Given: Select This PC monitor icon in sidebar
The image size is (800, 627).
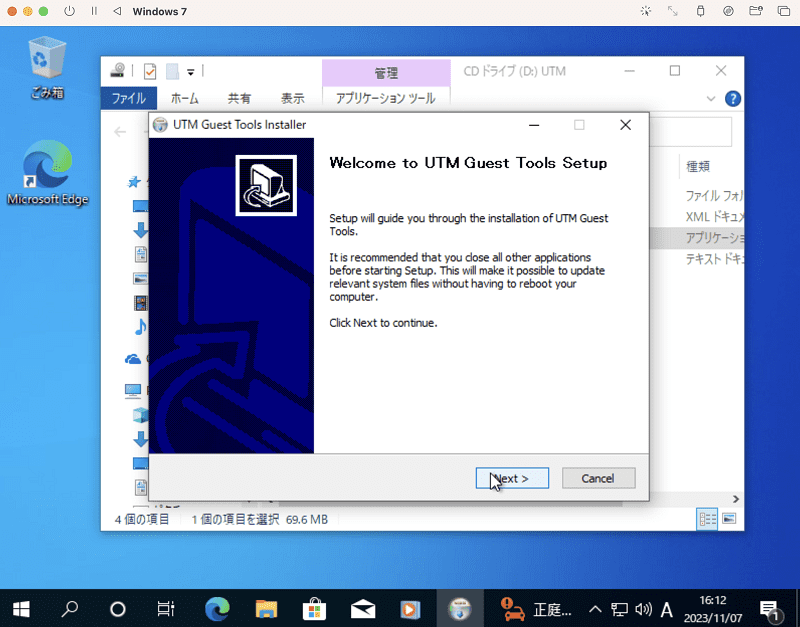Looking at the screenshot, I should [133, 390].
